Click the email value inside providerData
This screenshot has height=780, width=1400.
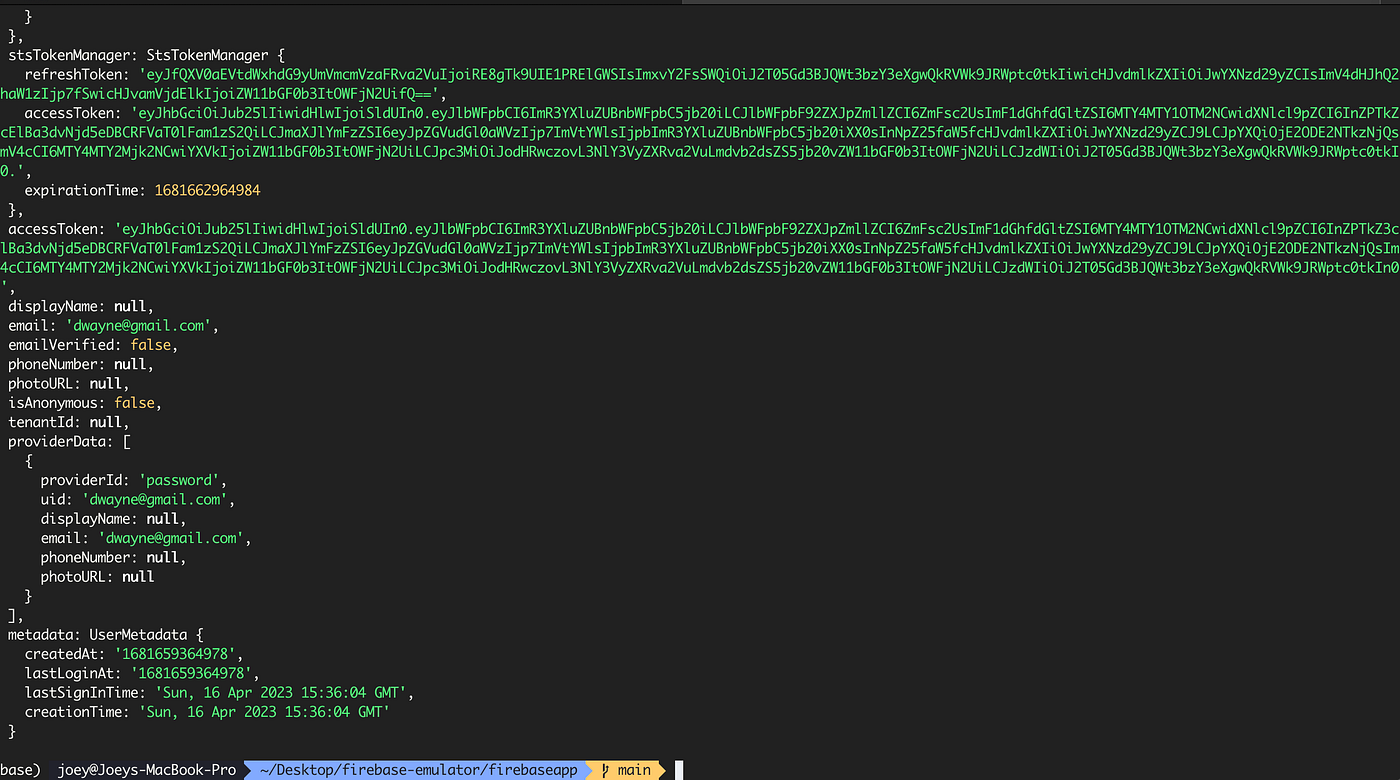[171, 538]
